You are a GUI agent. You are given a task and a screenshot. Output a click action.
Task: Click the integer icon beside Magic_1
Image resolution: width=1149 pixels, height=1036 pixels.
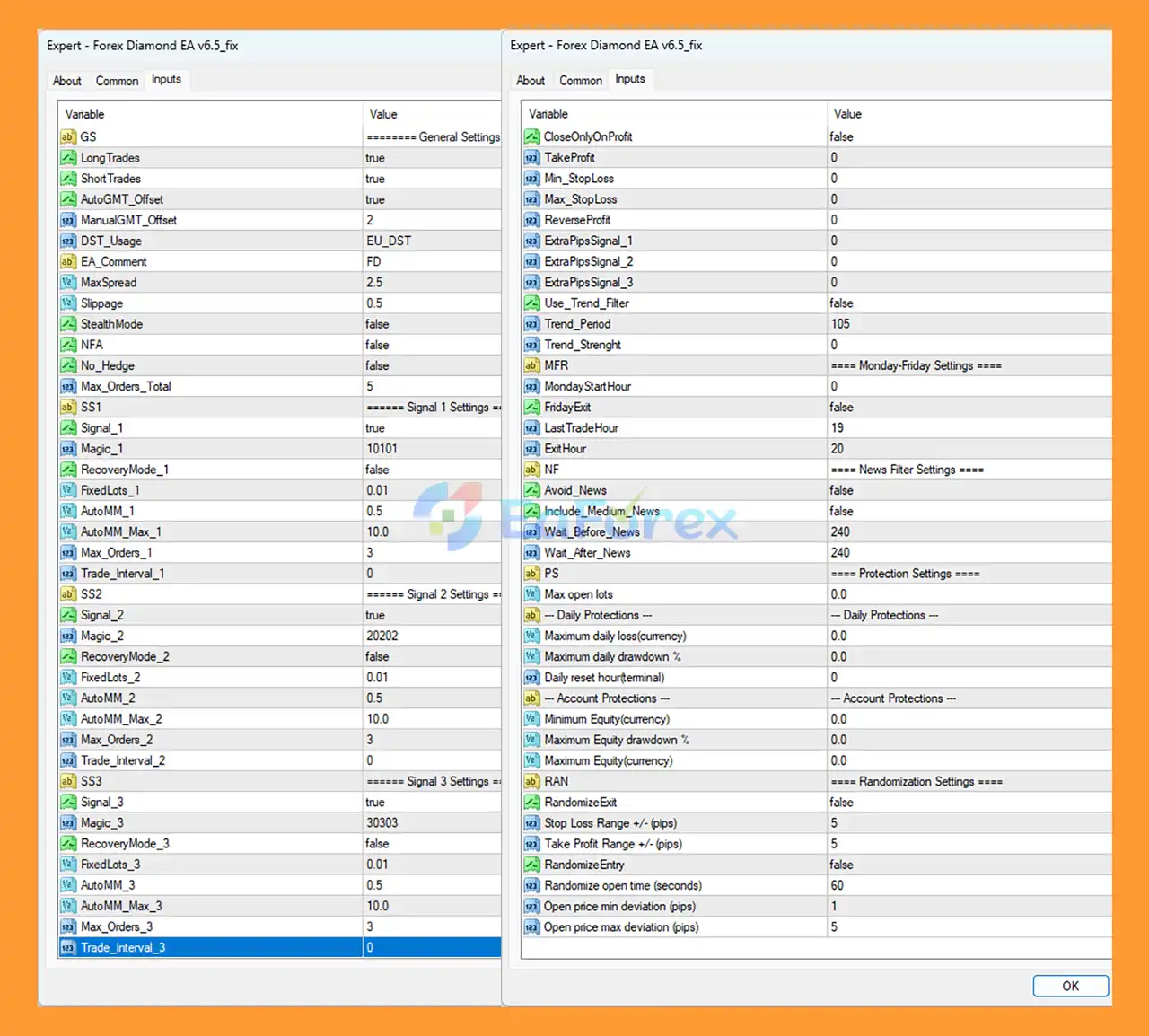68,449
